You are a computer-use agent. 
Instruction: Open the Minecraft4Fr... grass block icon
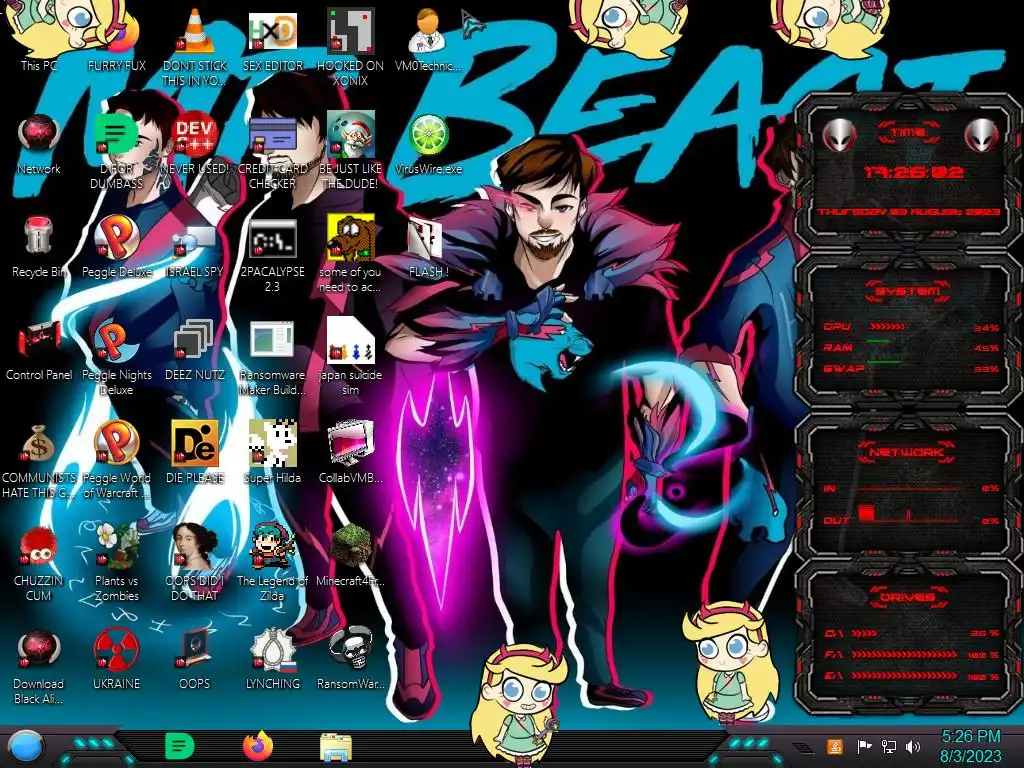point(351,555)
